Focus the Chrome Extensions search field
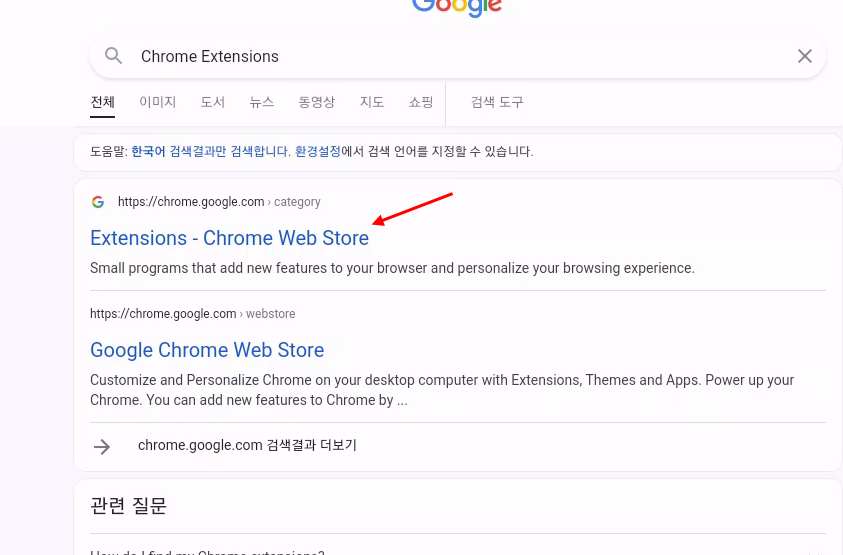This screenshot has width=843, height=555. [x=457, y=56]
